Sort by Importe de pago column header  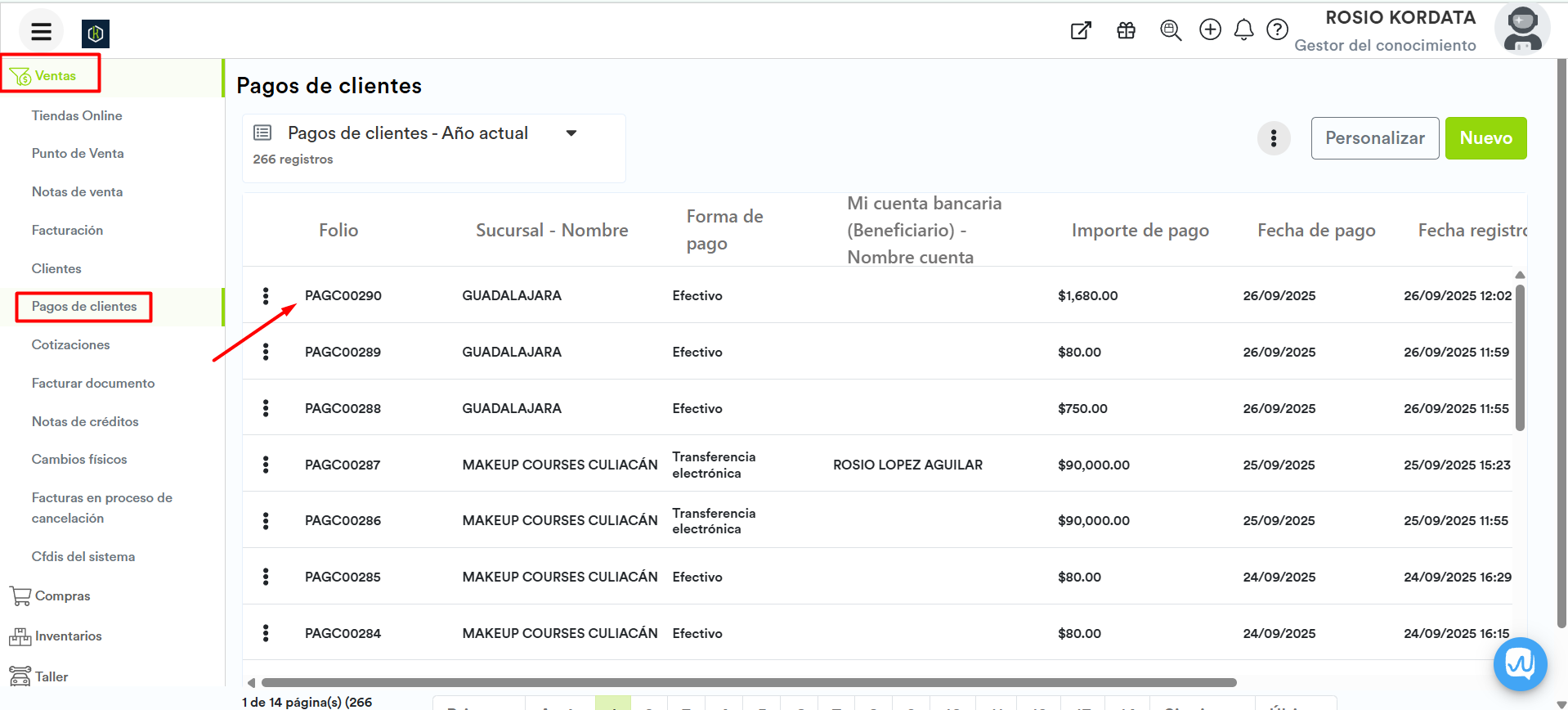coord(1140,231)
